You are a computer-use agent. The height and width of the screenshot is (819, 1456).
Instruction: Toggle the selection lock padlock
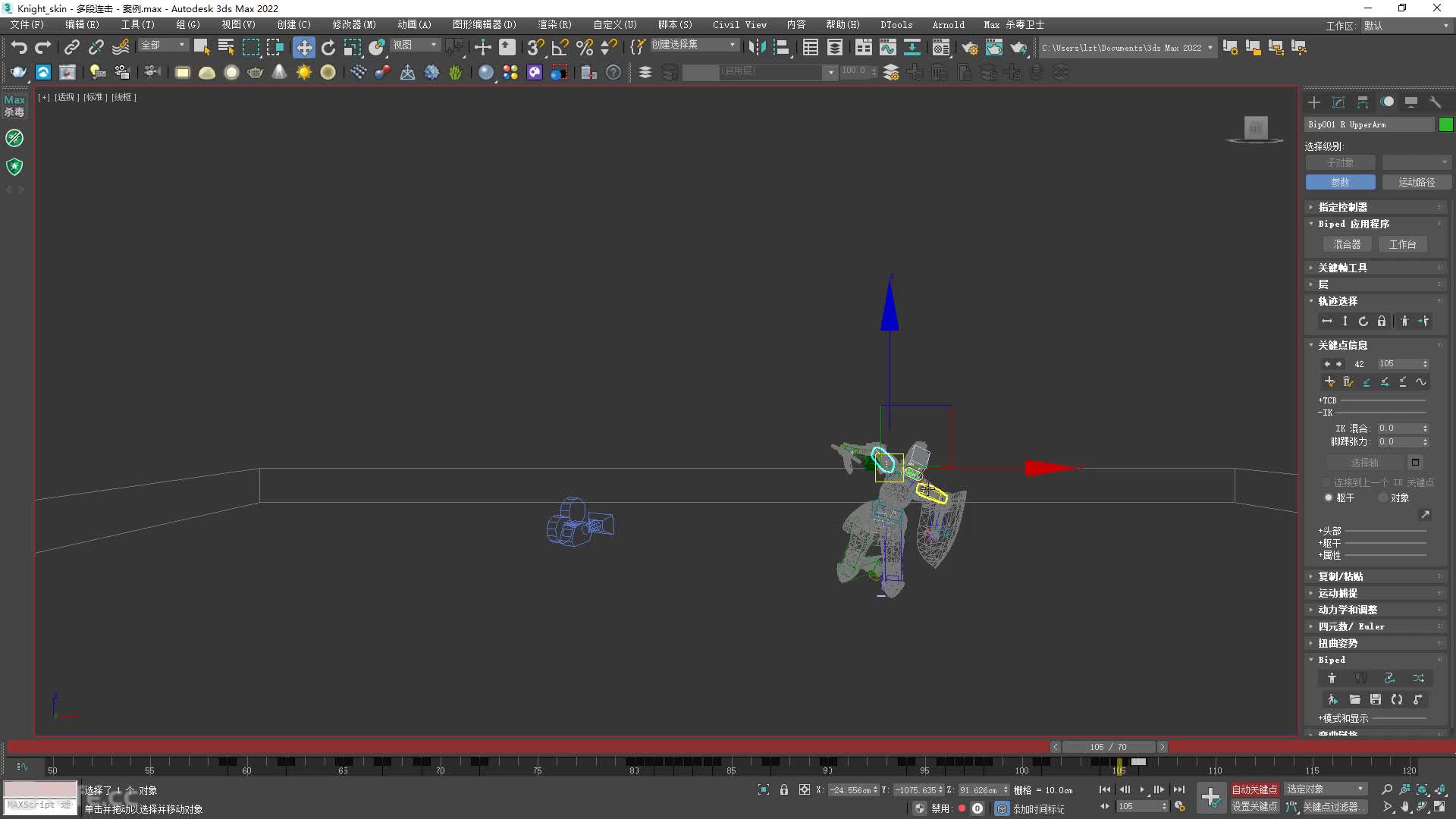tap(784, 789)
